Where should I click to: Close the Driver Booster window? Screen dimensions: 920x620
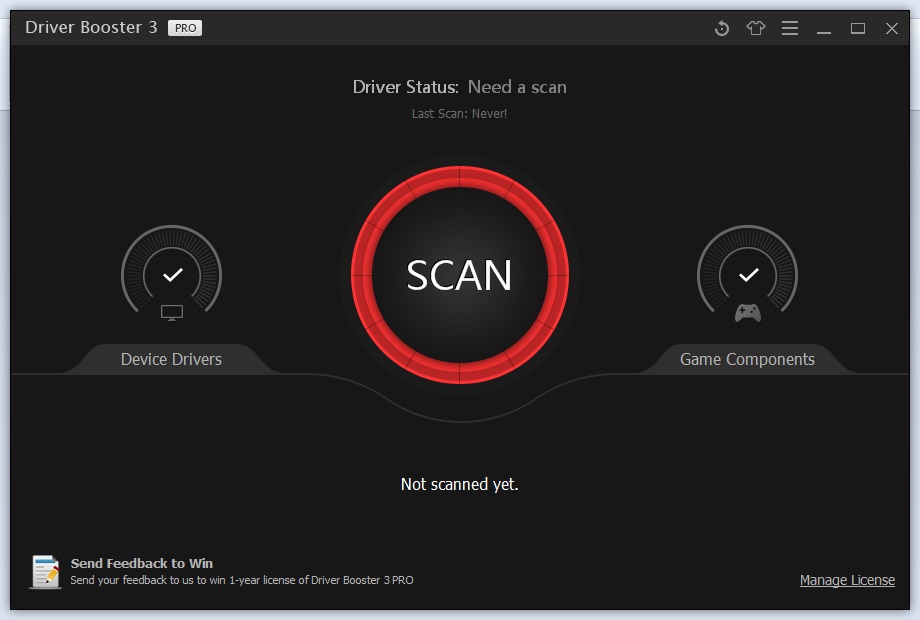(x=892, y=28)
